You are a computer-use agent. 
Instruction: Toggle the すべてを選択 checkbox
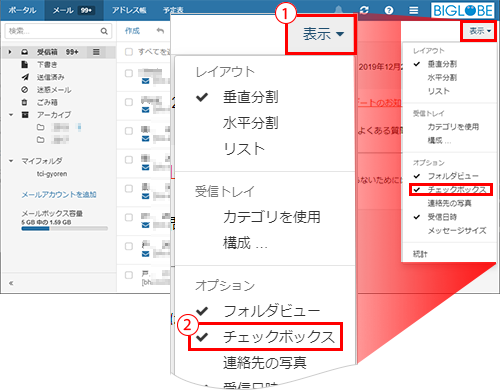129,52
